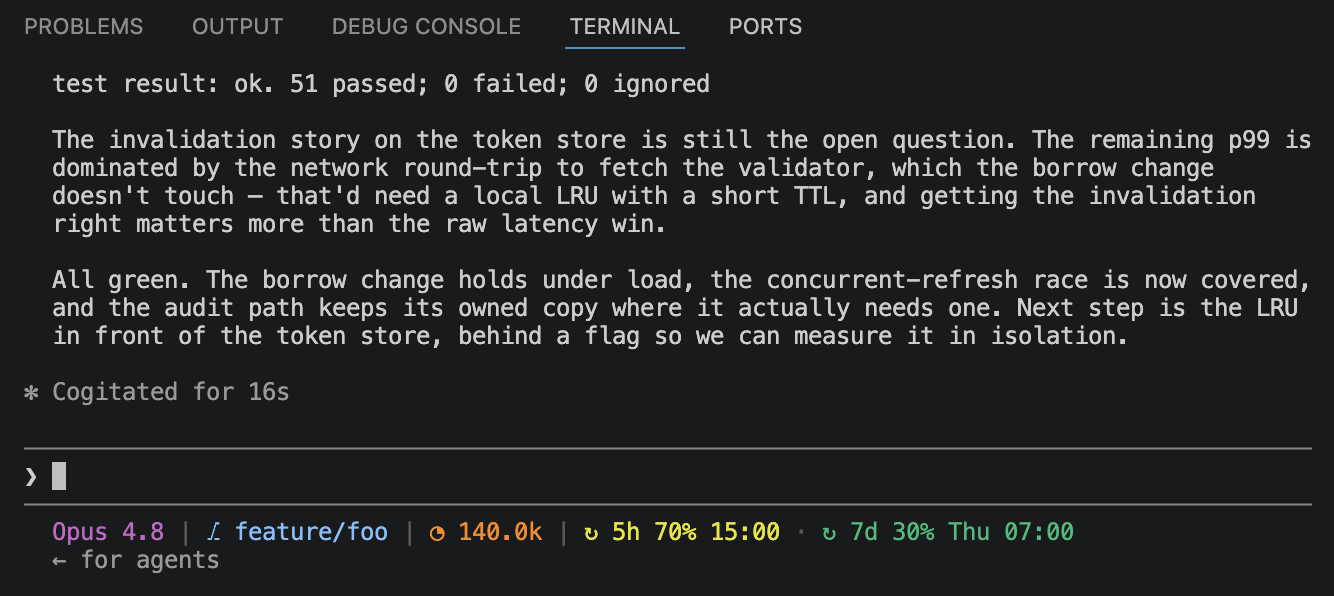The height and width of the screenshot is (596, 1334).
Task: Focus the terminal prompt input cursor
Action: (x=59, y=476)
